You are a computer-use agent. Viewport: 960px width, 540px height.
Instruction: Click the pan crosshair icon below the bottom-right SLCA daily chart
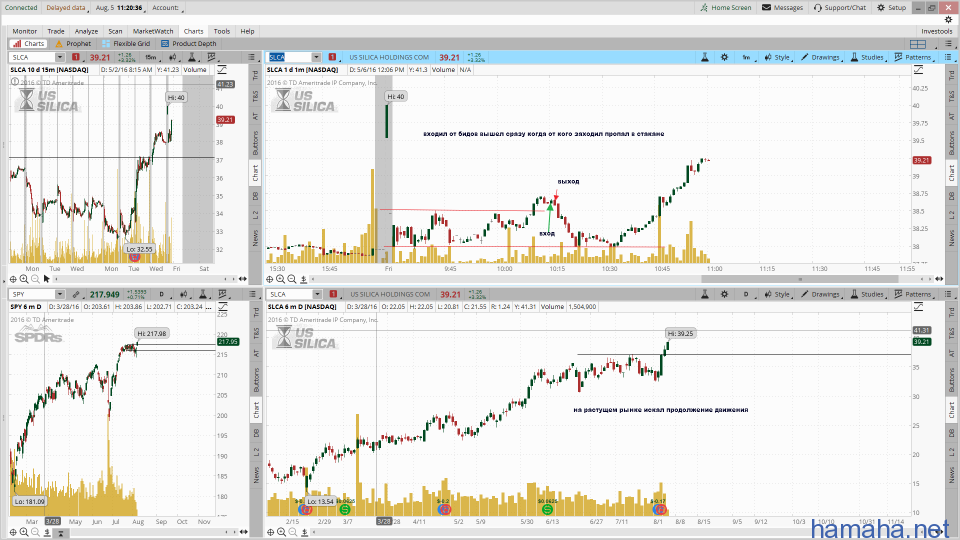(x=270, y=532)
